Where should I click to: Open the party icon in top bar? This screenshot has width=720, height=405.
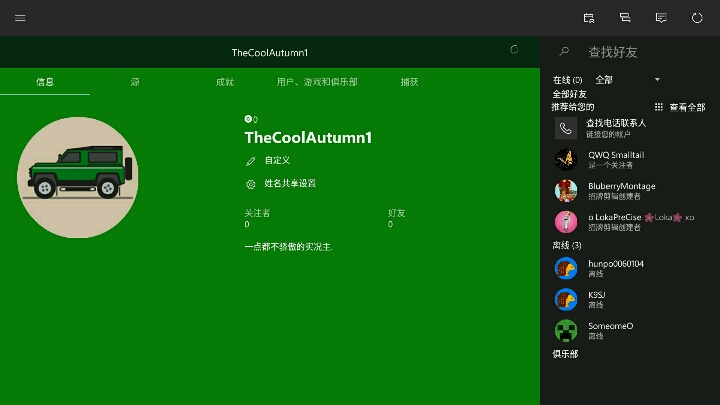coord(625,18)
